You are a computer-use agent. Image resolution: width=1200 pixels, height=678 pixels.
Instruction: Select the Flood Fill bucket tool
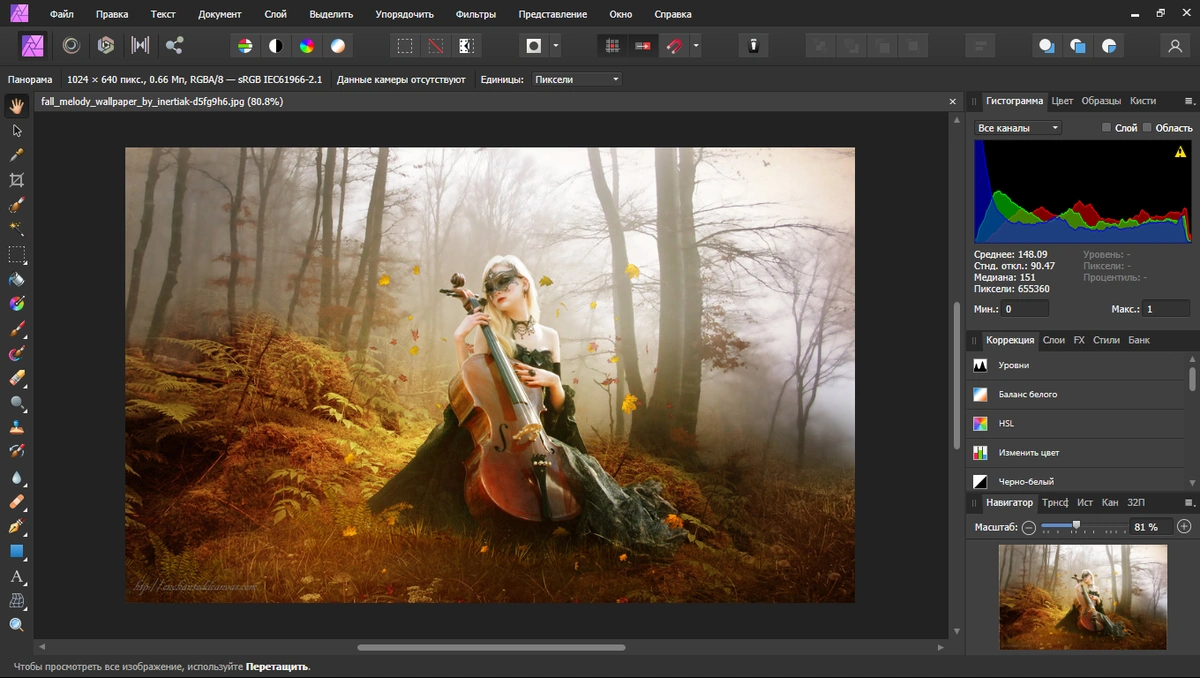[x=17, y=279]
